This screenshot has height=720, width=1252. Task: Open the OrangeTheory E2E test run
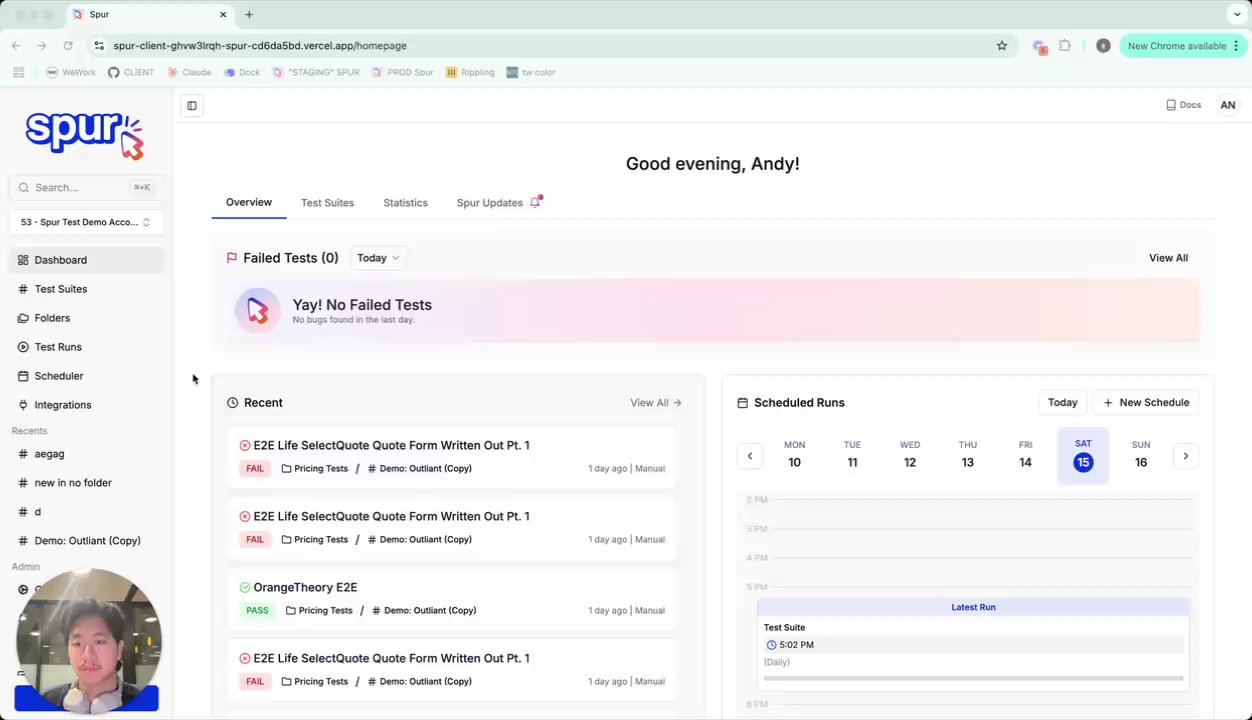[452, 598]
